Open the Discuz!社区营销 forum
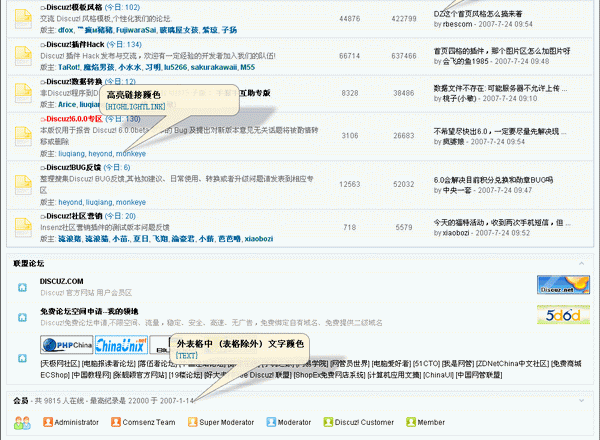The image size is (600, 440). click(x=74, y=216)
